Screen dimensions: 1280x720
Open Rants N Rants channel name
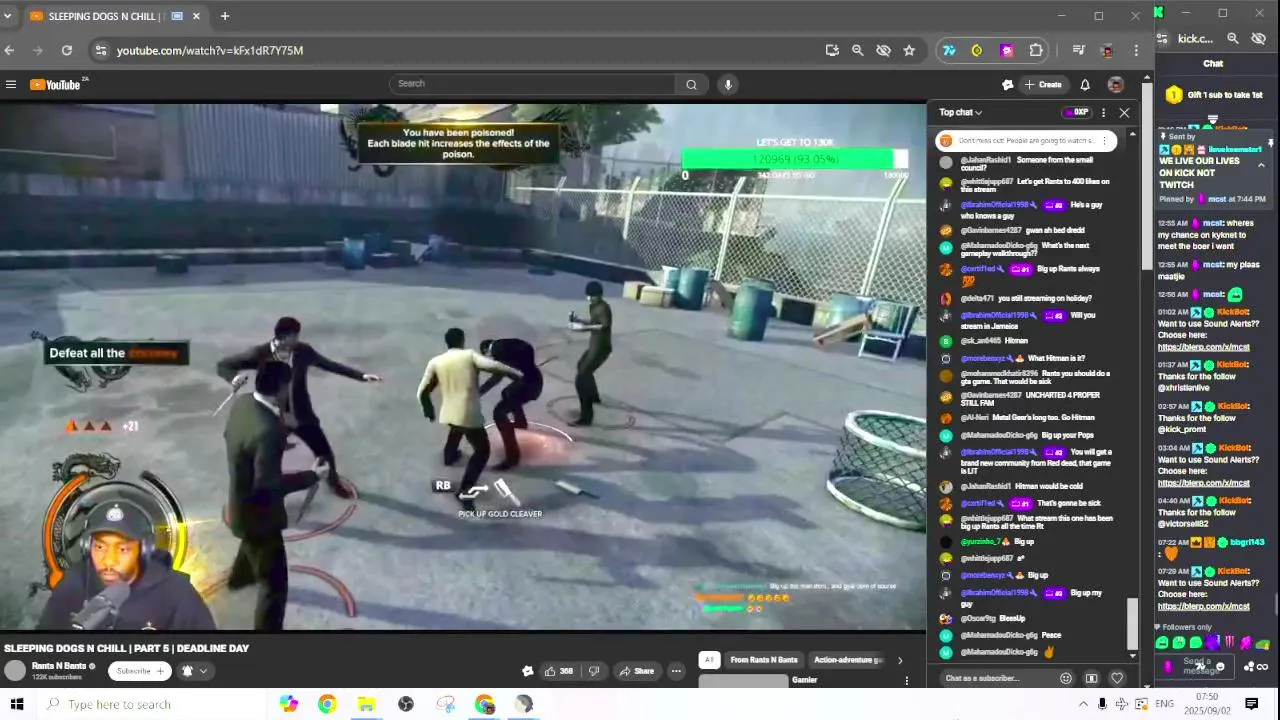(59, 666)
